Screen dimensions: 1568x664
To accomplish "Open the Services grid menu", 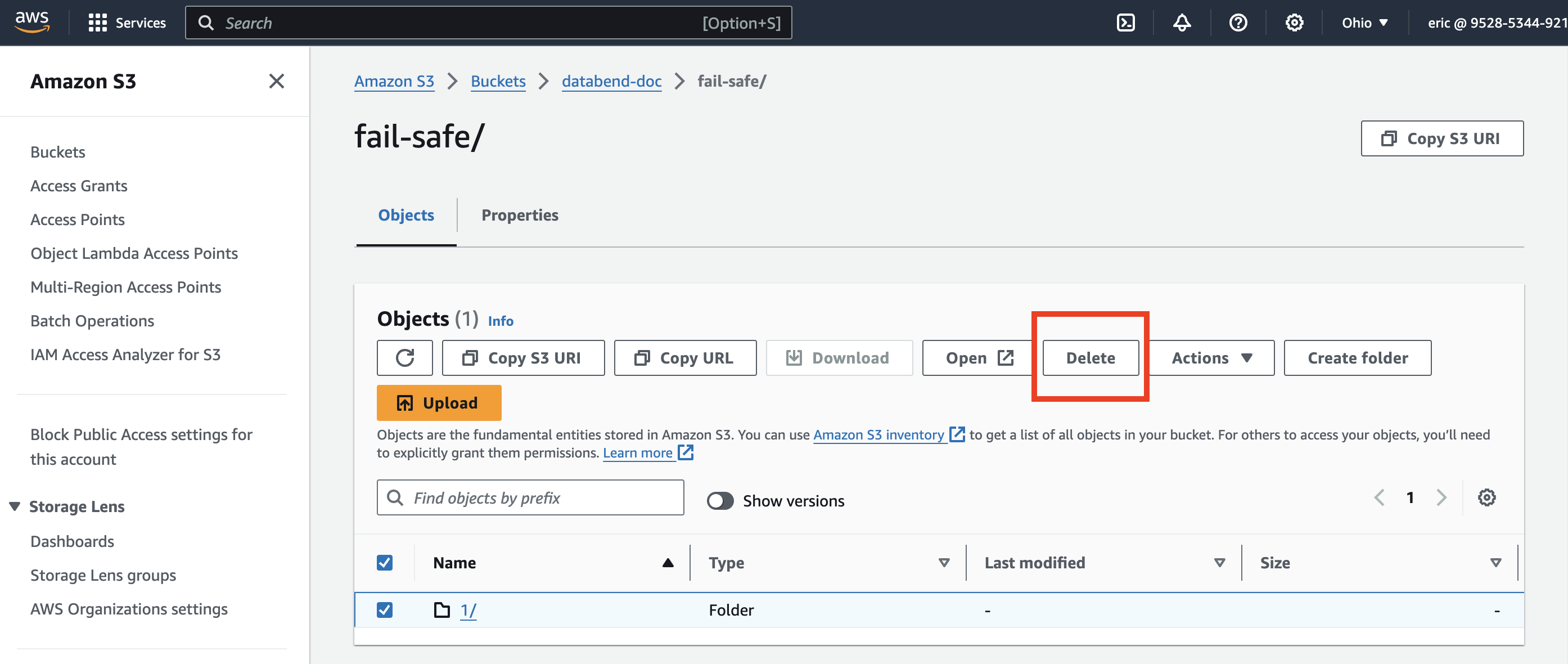I will tap(127, 23).
